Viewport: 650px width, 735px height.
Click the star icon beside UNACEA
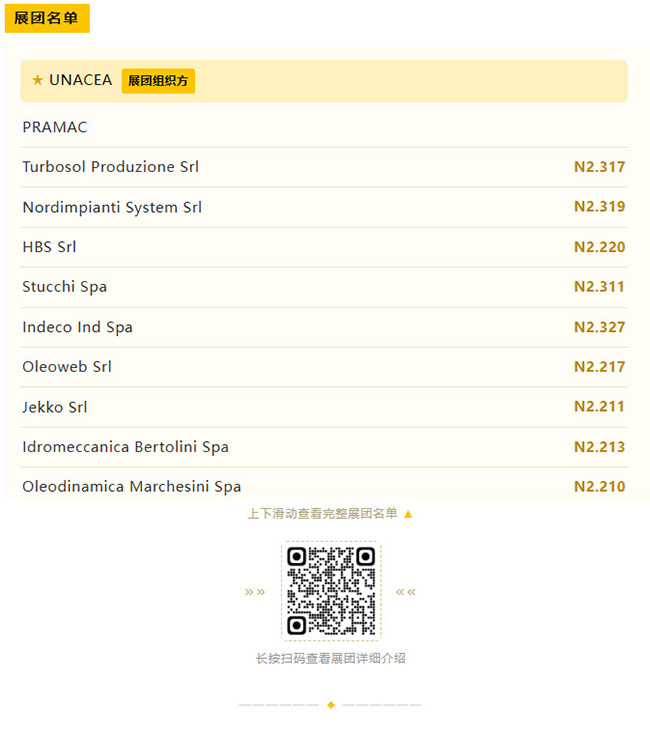(x=37, y=80)
